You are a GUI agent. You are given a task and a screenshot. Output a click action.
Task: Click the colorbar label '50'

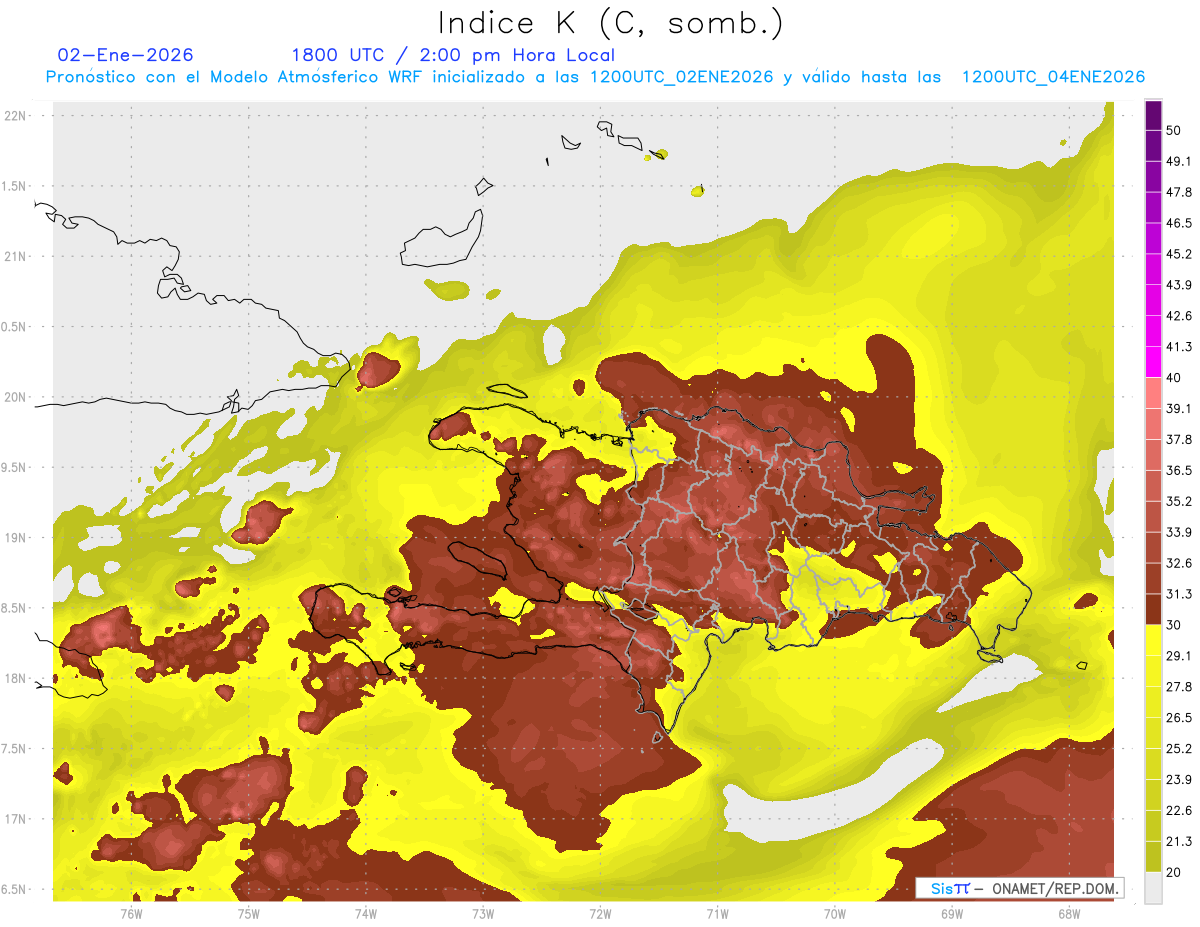tap(1174, 131)
